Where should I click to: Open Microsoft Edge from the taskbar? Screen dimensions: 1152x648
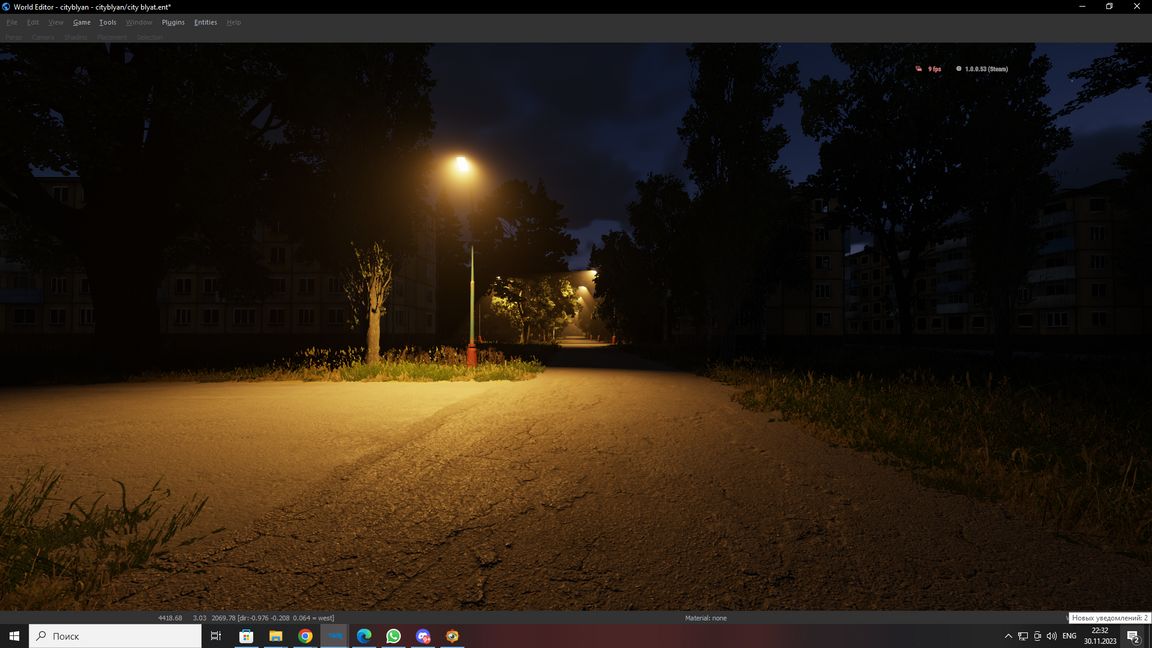(364, 636)
